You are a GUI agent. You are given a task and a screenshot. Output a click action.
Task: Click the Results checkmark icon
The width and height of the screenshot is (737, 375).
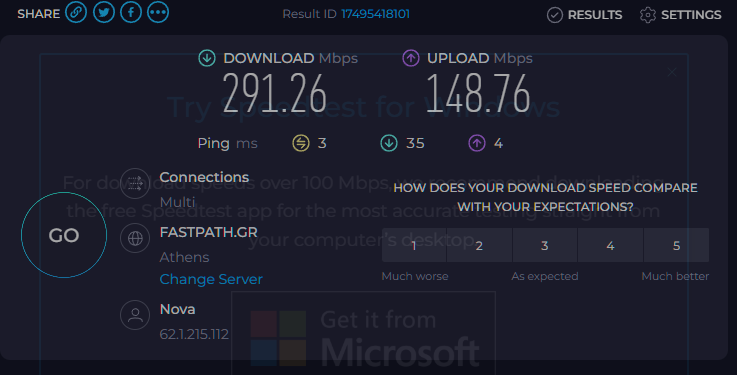tap(555, 15)
